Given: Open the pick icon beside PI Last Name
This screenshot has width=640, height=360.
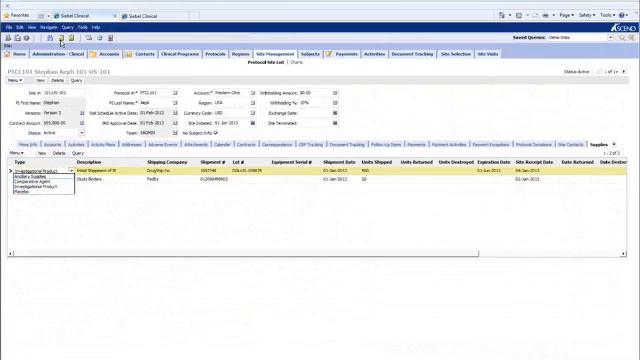Looking at the screenshot, I should point(175,103).
